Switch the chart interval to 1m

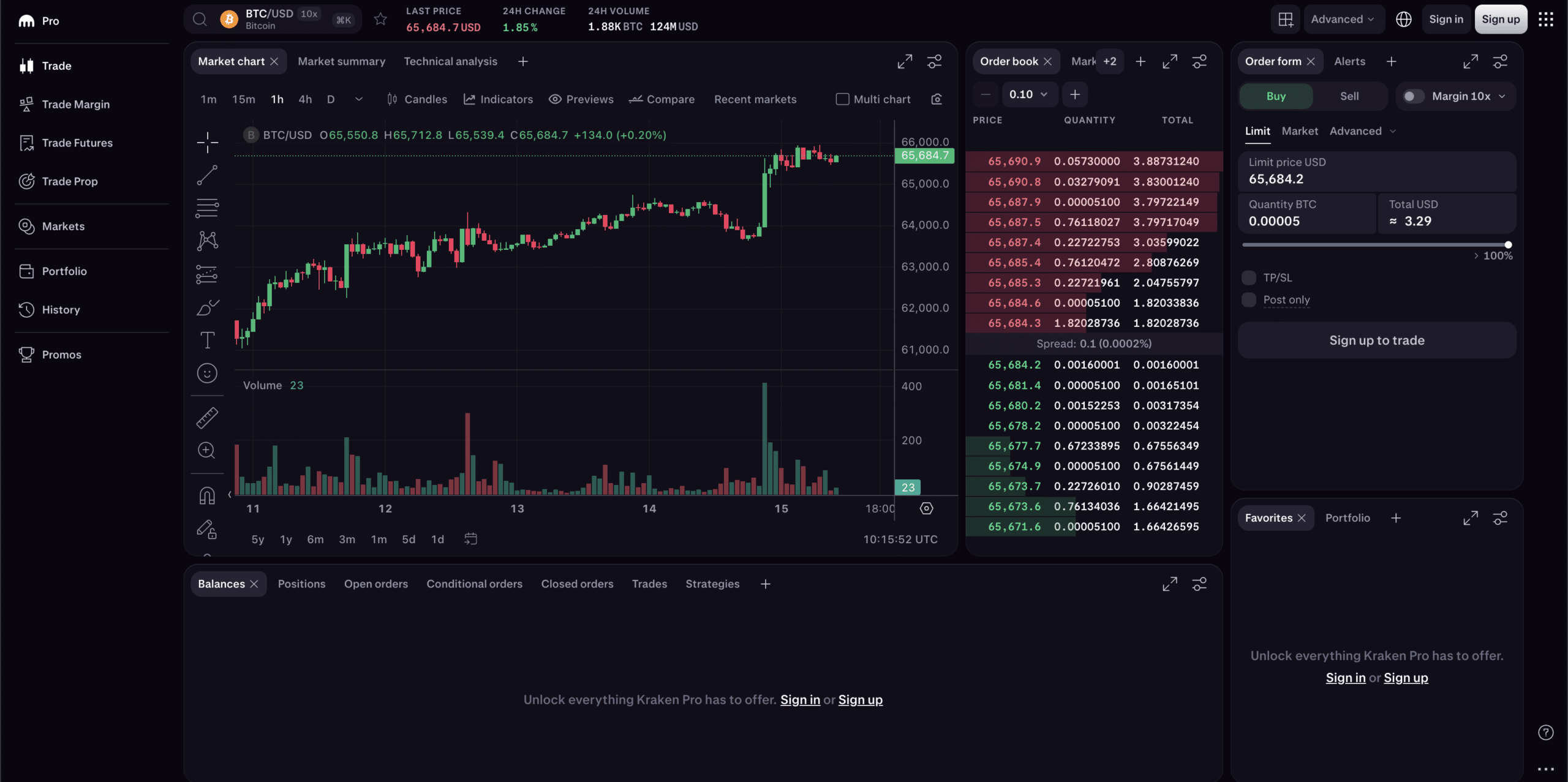coord(208,99)
